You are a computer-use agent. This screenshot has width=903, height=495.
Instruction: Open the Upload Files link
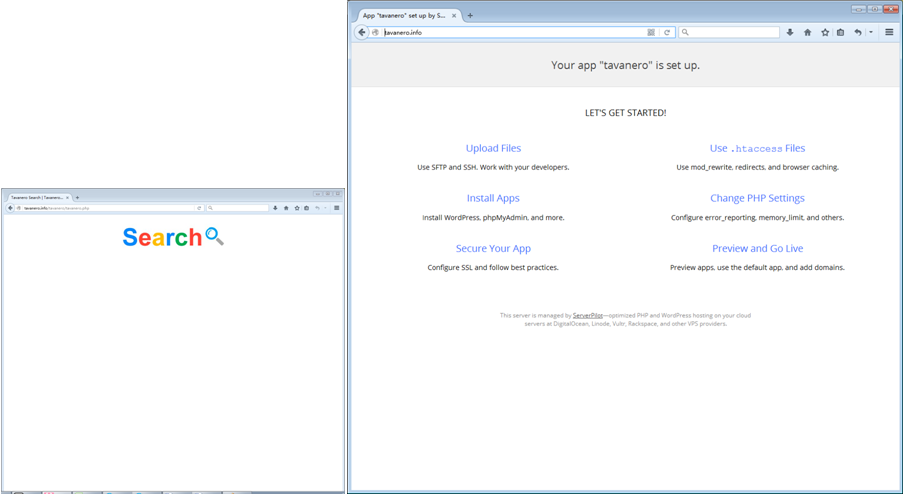pyautogui.click(x=494, y=148)
